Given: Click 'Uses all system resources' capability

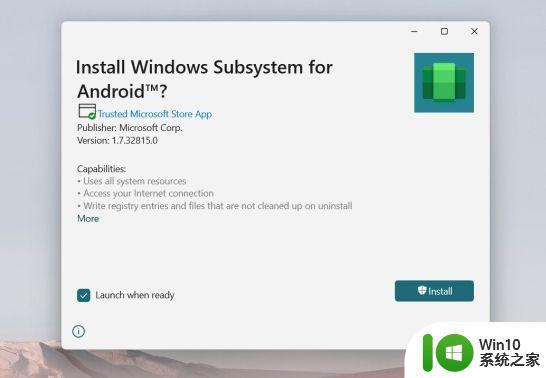Looking at the screenshot, I should coord(132,181).
